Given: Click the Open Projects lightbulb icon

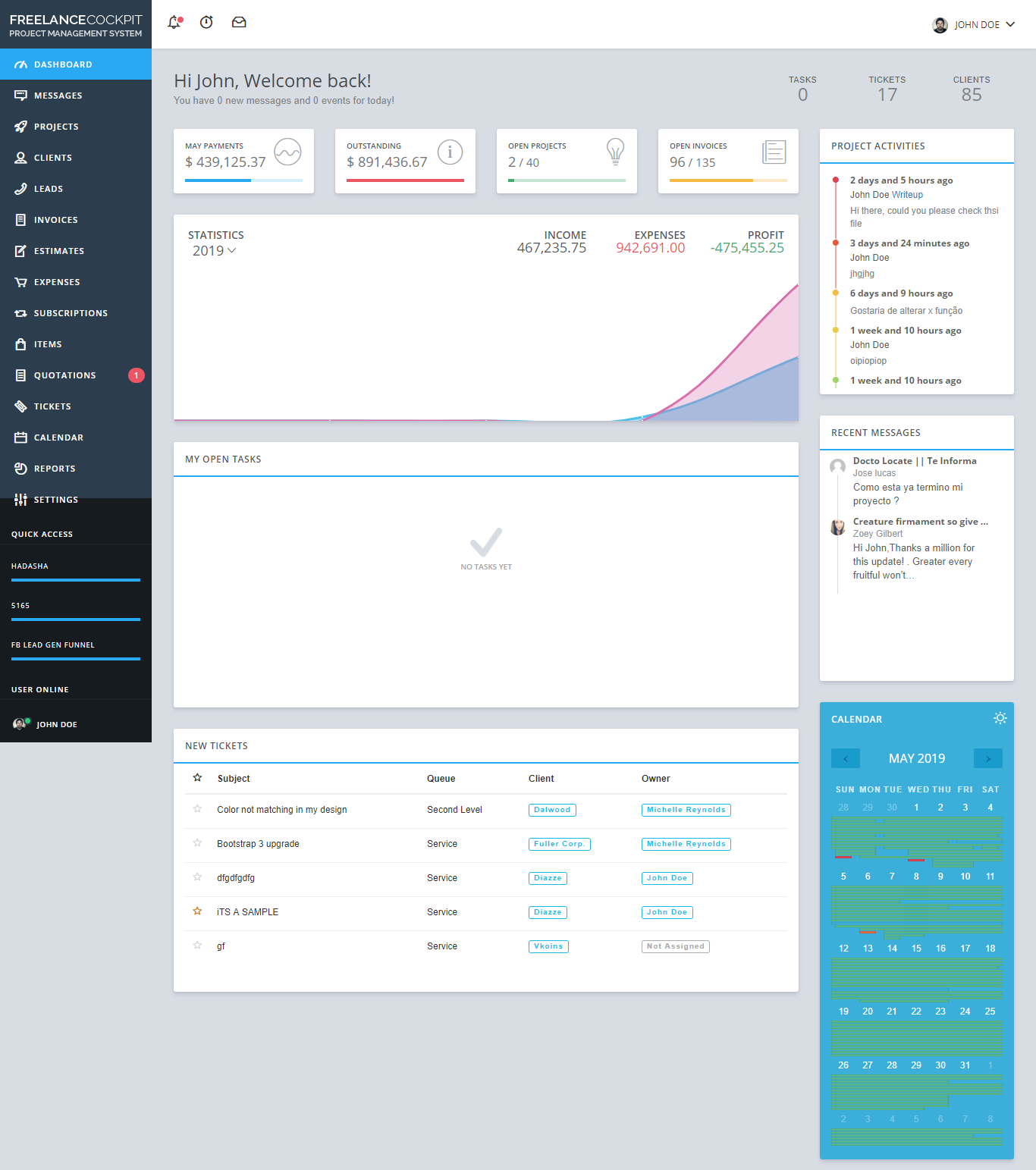Looking at the screenshot, I should 615,152.
